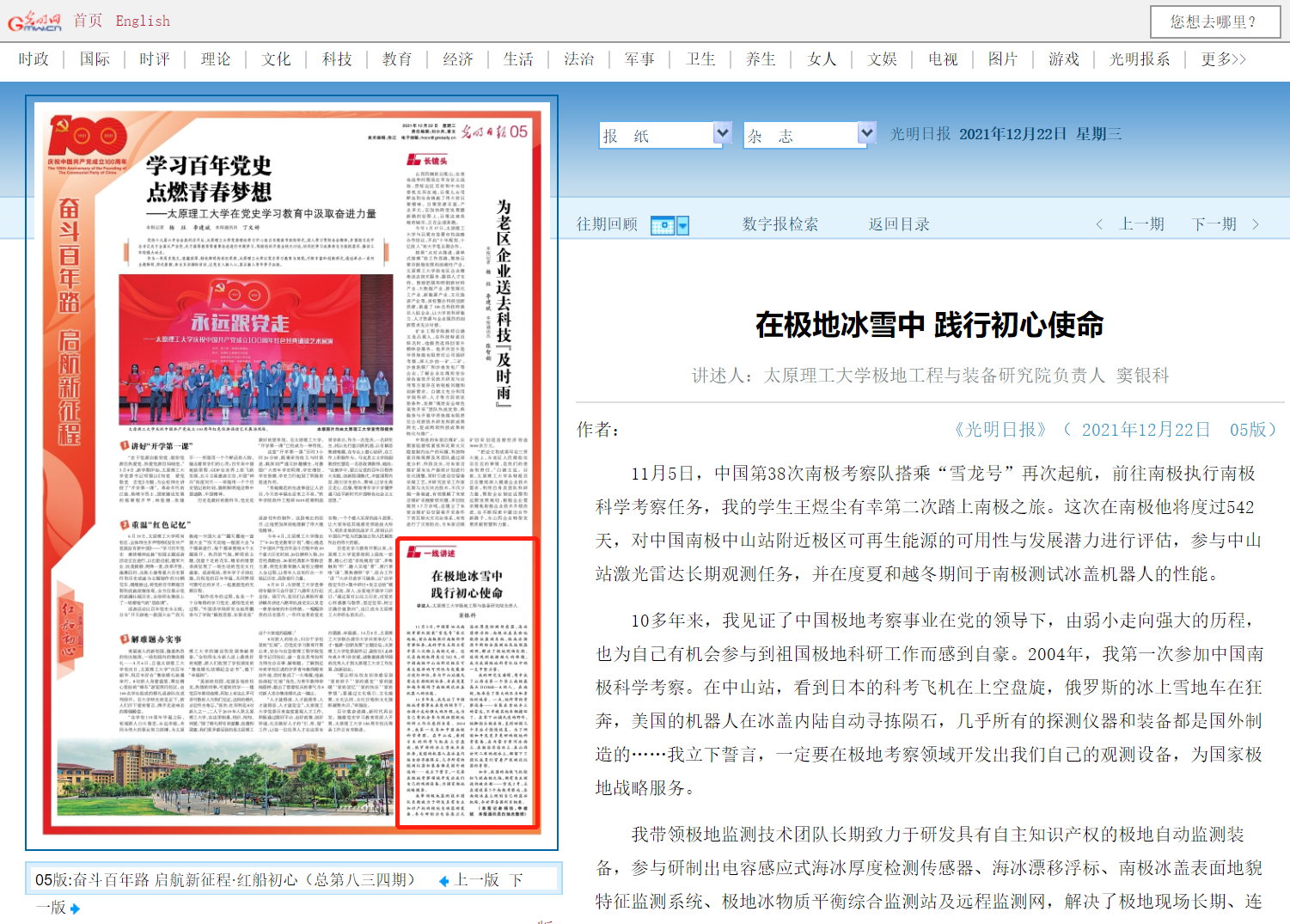Click the Guangming Online logo
The image size is (1290, 924).
click(x=34, y=21)
